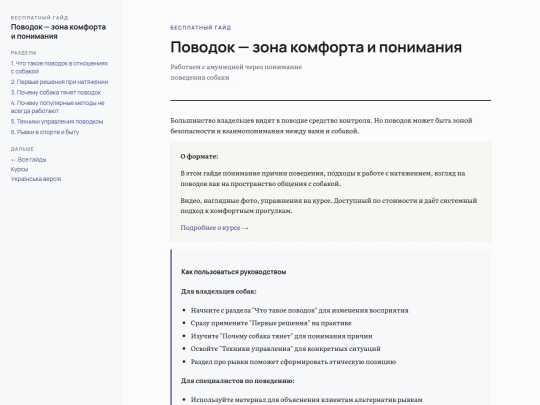Open the 'Курсы' sidebar link
Viewport: 540px width, 405px height.
(x=19, y=169)
